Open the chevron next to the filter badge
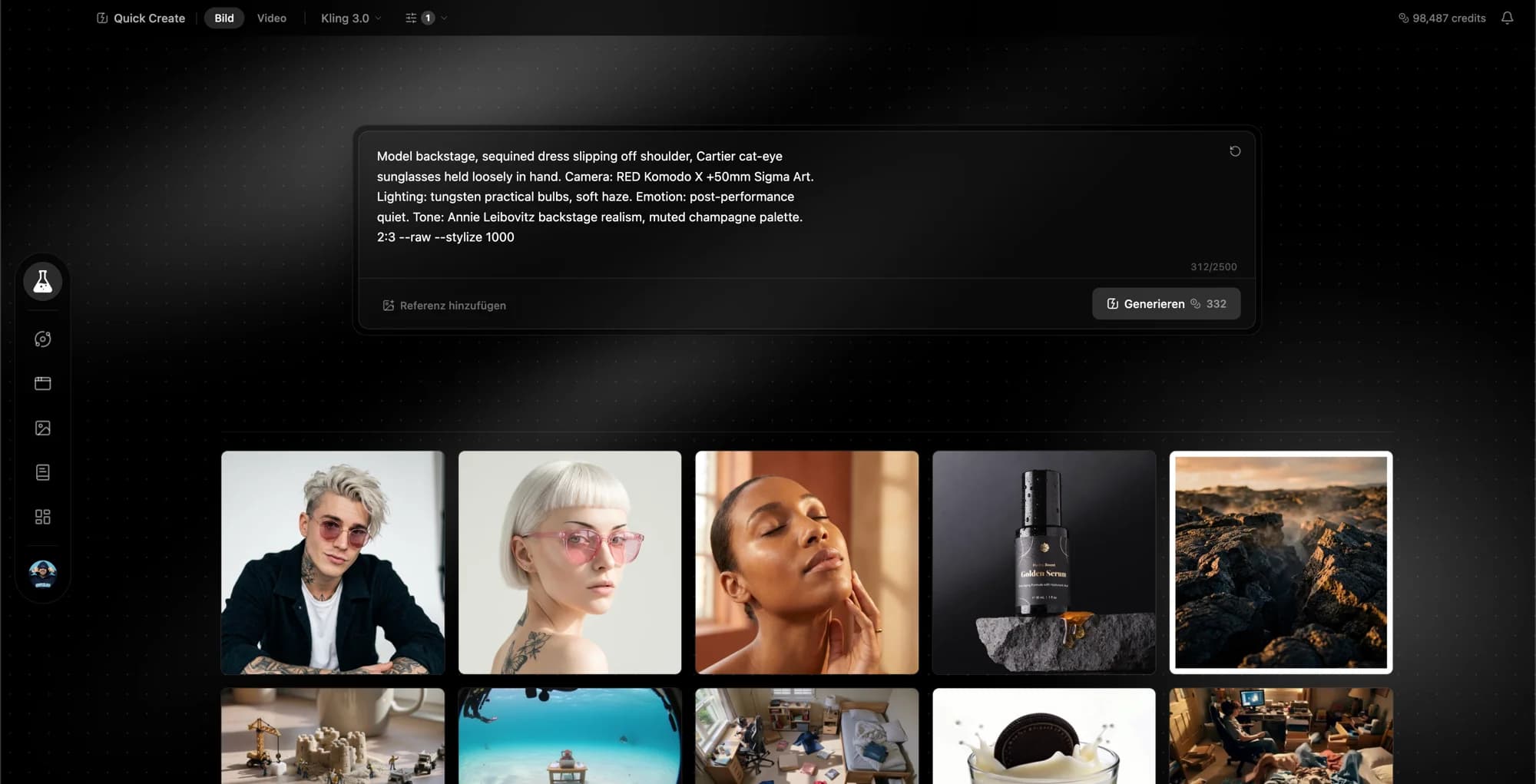Image resolution: width=1536 pixels, height=784 pixels. point(443,18)
